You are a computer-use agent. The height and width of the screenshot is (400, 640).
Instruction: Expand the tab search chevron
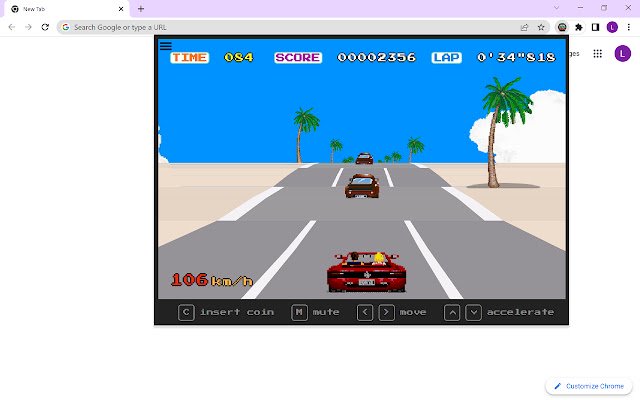[x=556, y=8]
